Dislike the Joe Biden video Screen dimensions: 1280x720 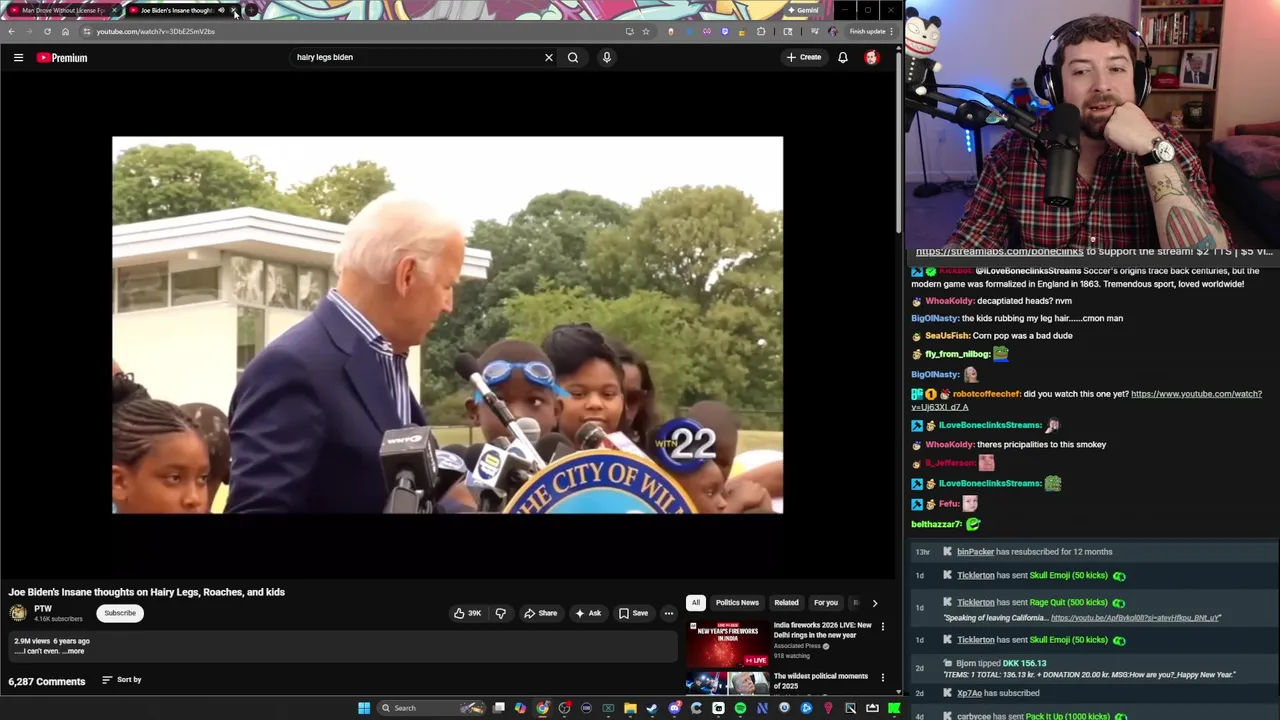[x=501, y=613]
